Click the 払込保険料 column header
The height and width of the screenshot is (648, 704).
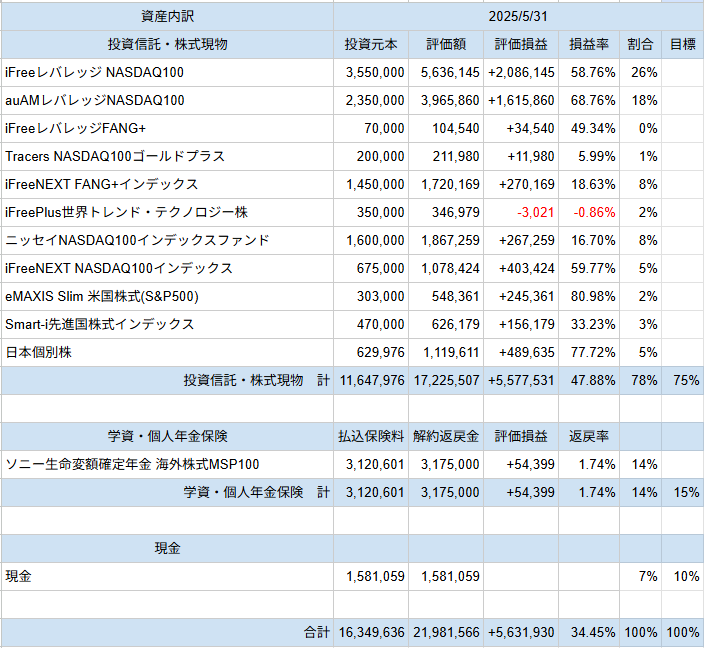point(371,436)
